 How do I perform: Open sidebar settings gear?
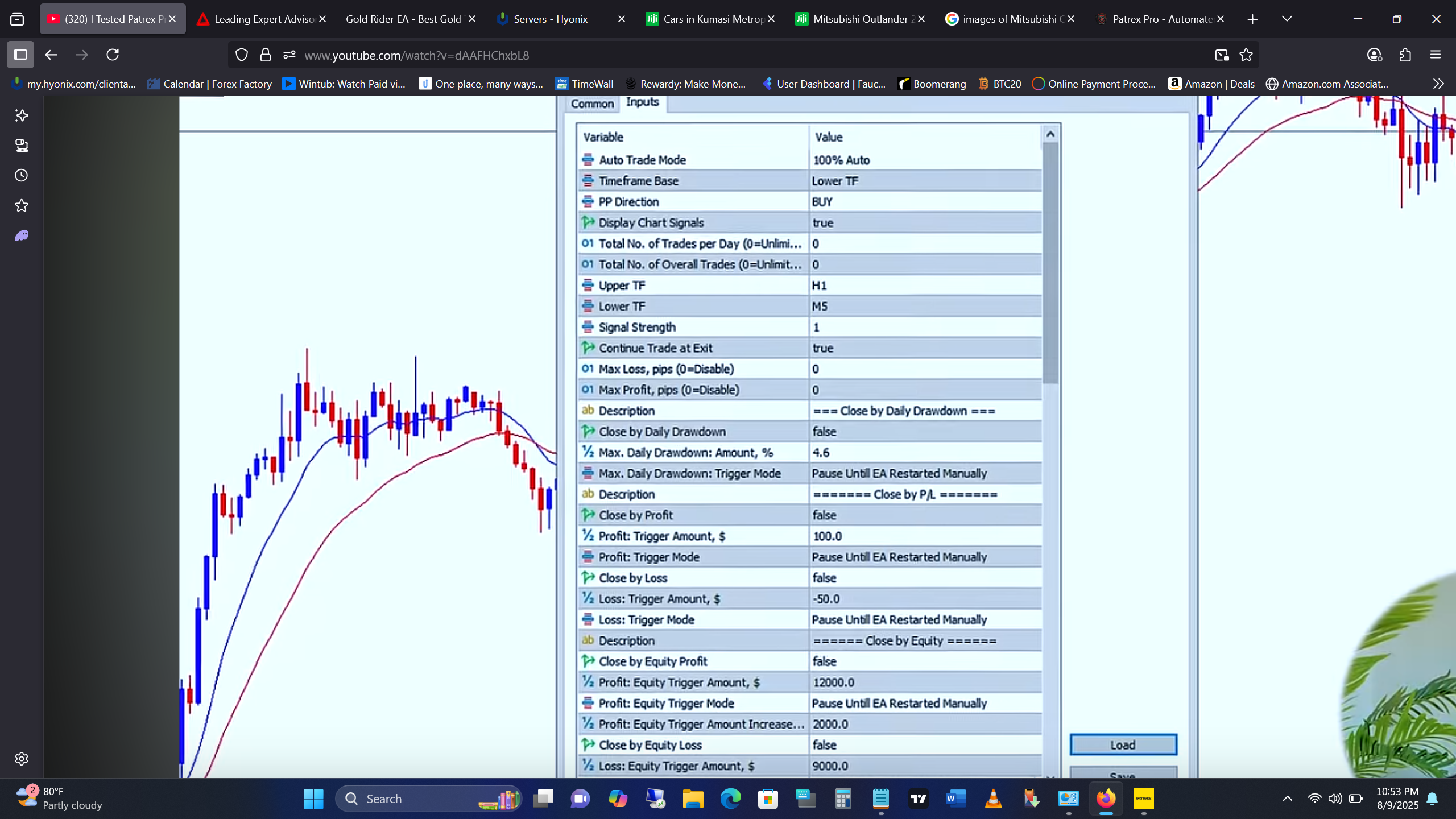coord(22,759)
